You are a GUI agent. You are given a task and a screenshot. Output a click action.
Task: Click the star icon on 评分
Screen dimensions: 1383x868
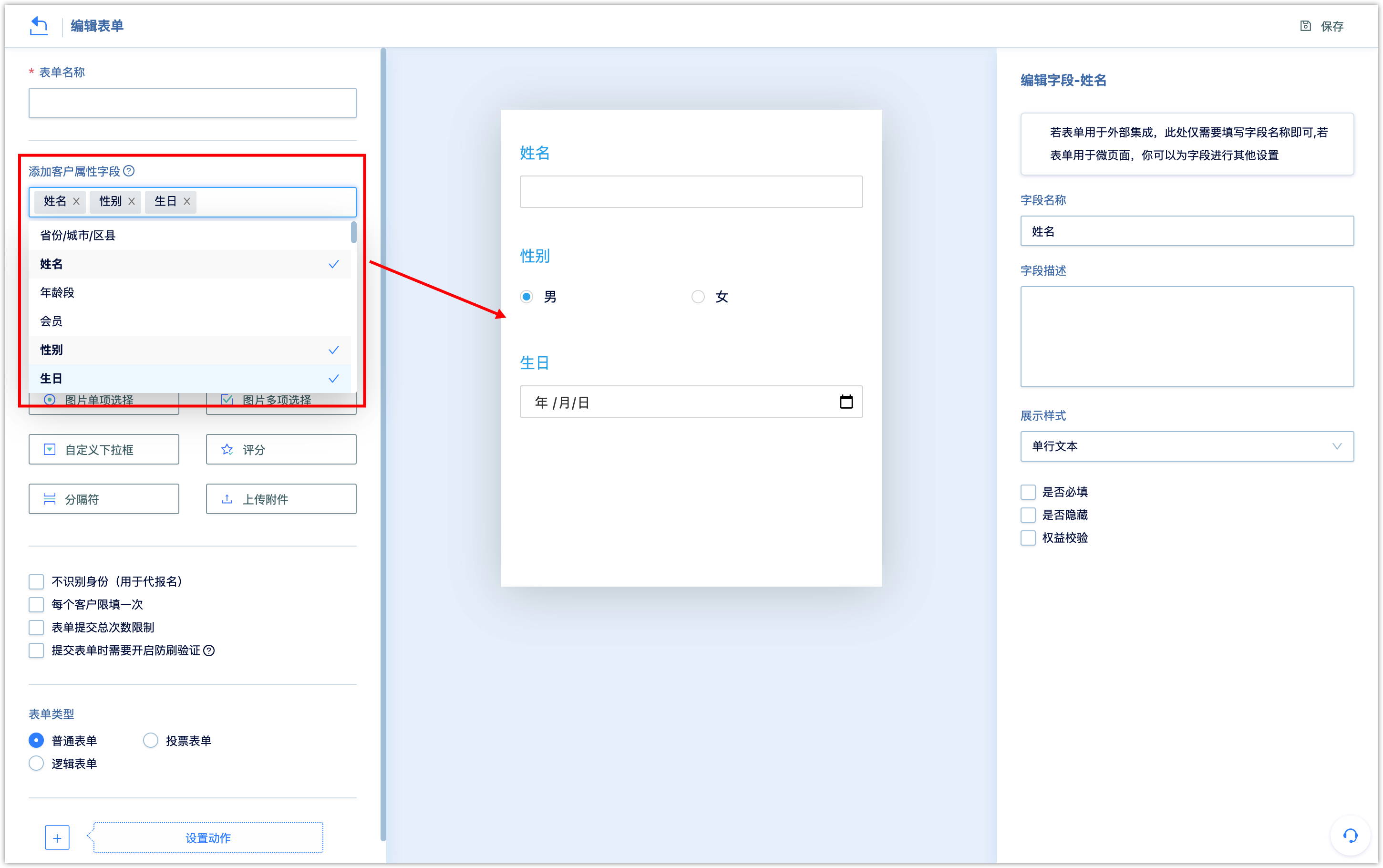coord(227,449)
